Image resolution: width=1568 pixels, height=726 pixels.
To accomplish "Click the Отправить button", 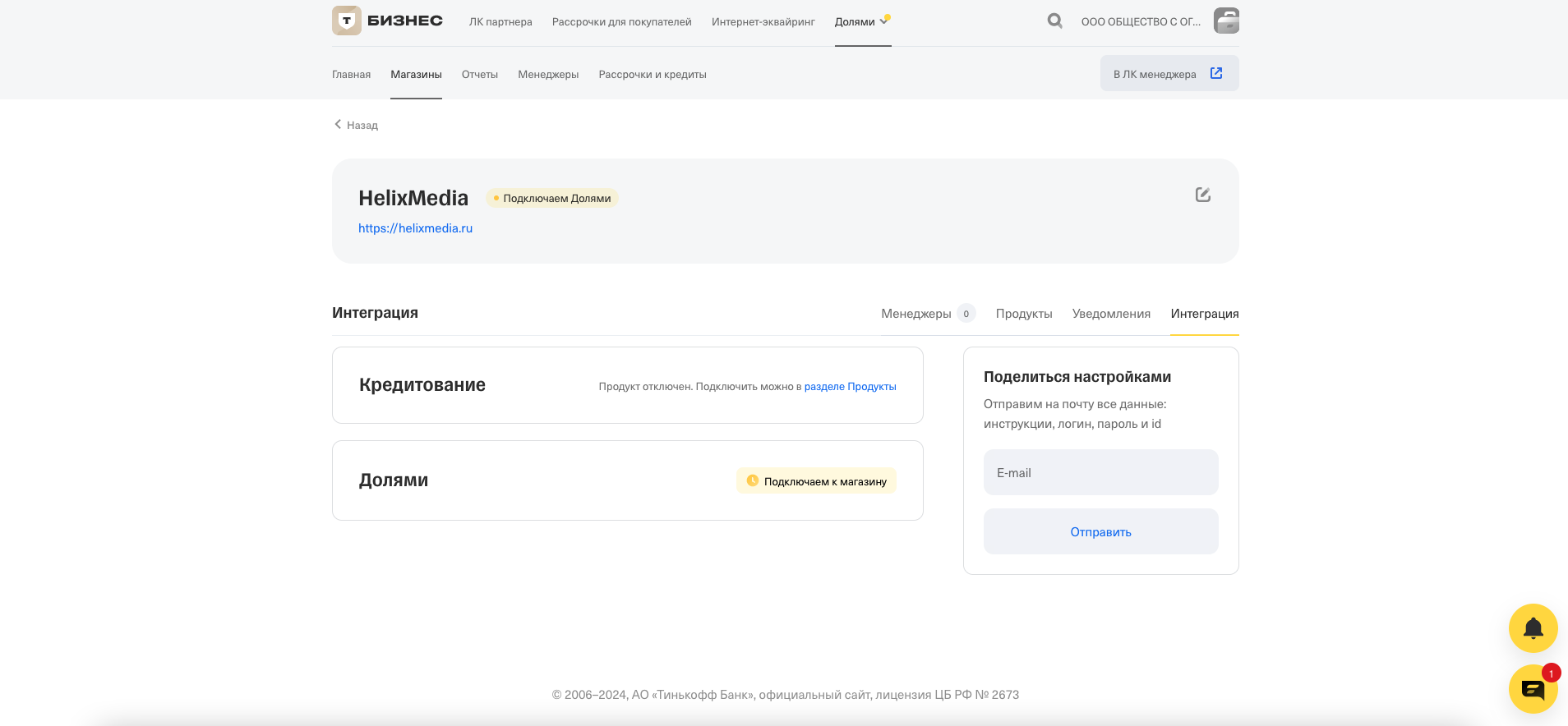I will [1101, 531].
